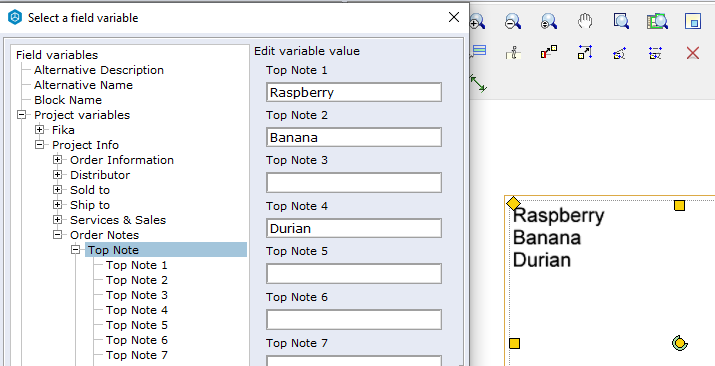The image size is (715, 366).
Task: Select Block Name in field variables
Action: (68, 100)
